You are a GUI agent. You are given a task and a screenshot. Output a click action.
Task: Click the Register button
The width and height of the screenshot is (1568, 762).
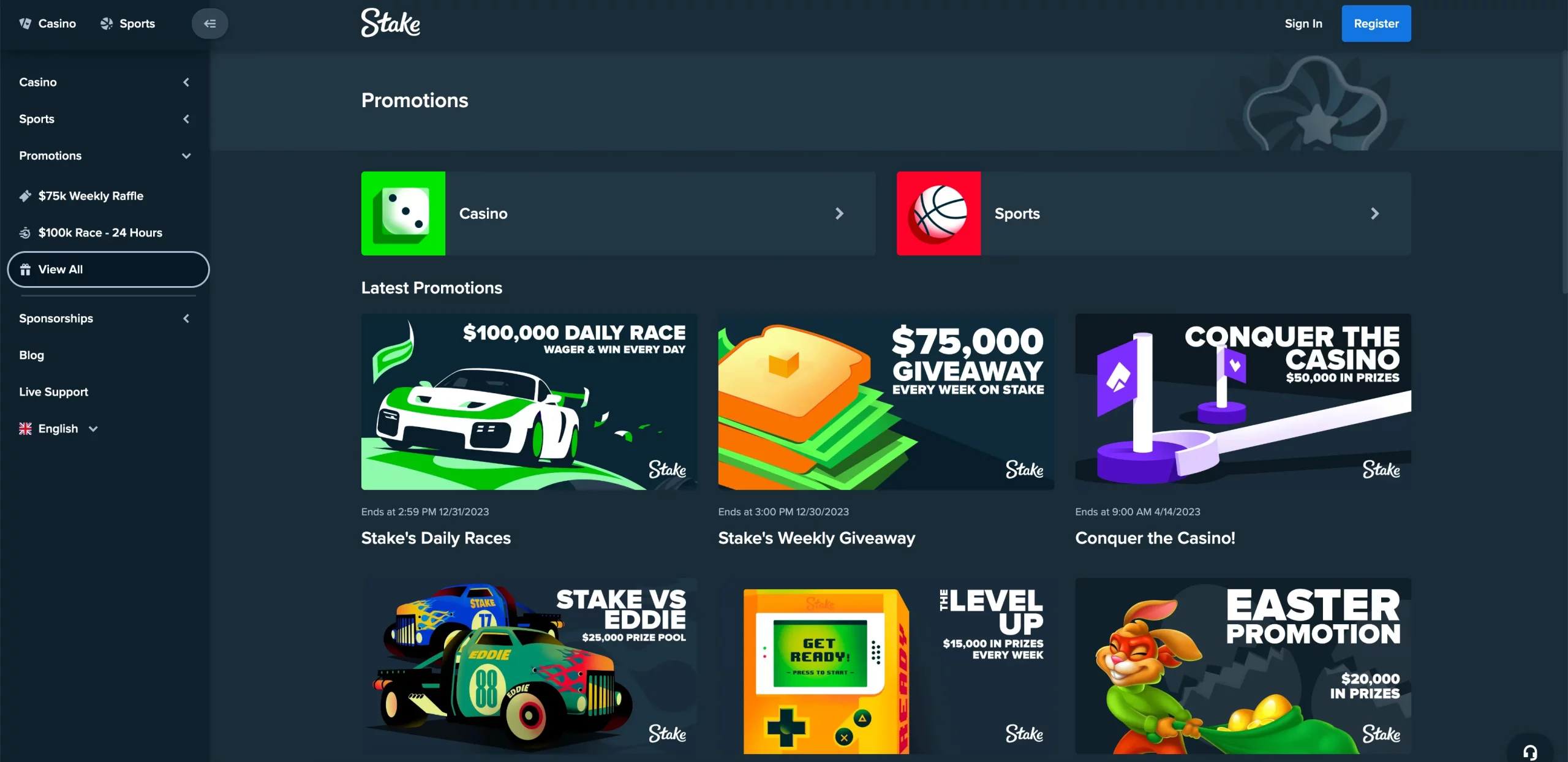(1376, 23)
